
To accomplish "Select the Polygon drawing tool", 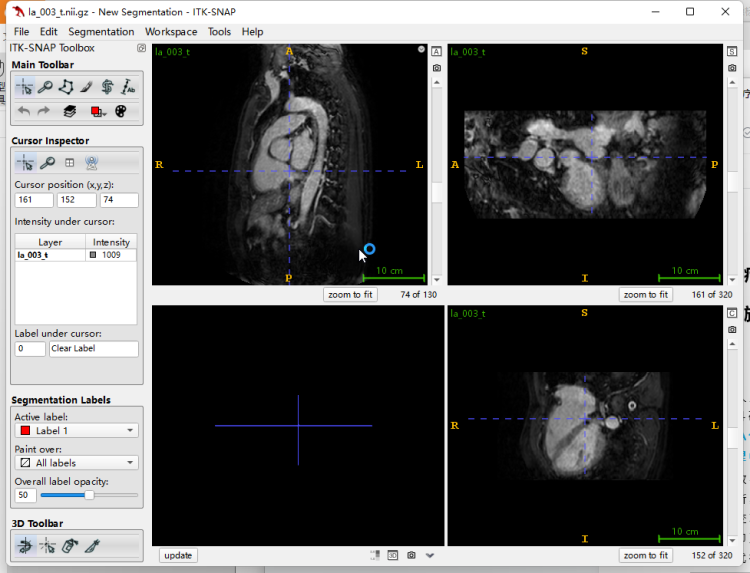I will click(66, 87).
